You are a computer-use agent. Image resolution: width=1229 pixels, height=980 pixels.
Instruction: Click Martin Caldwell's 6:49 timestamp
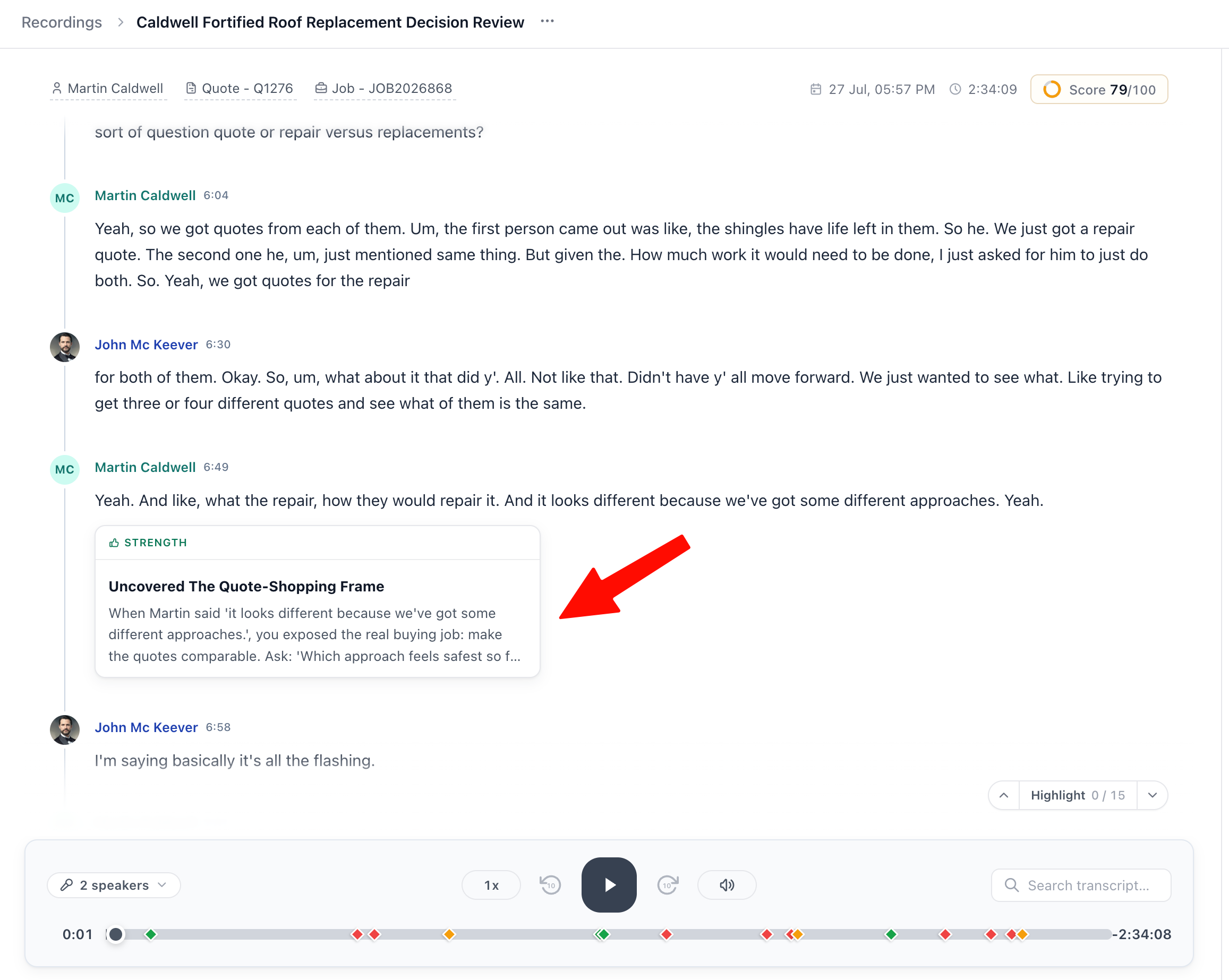(x=216, y=467)
